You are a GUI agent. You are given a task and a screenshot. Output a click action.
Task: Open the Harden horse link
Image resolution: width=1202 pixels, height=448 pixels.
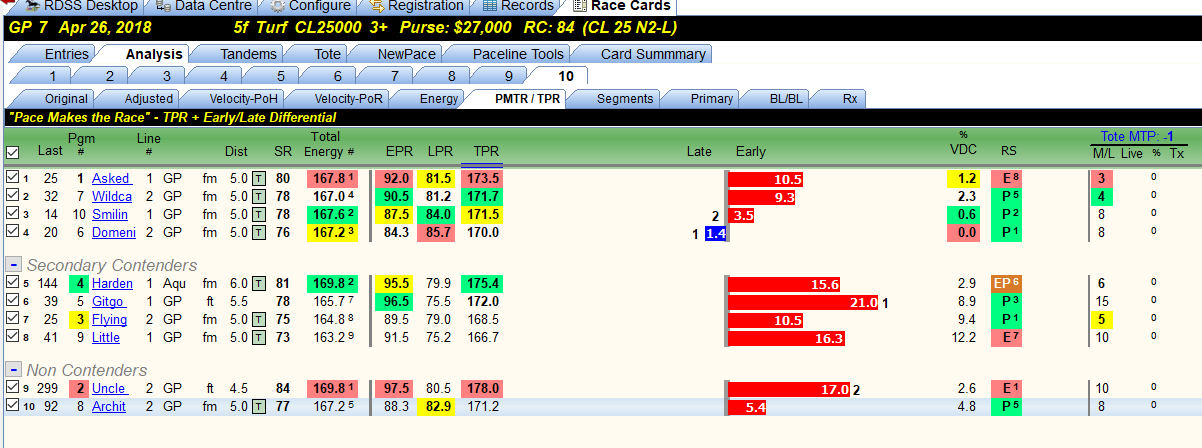click(112, 283)
